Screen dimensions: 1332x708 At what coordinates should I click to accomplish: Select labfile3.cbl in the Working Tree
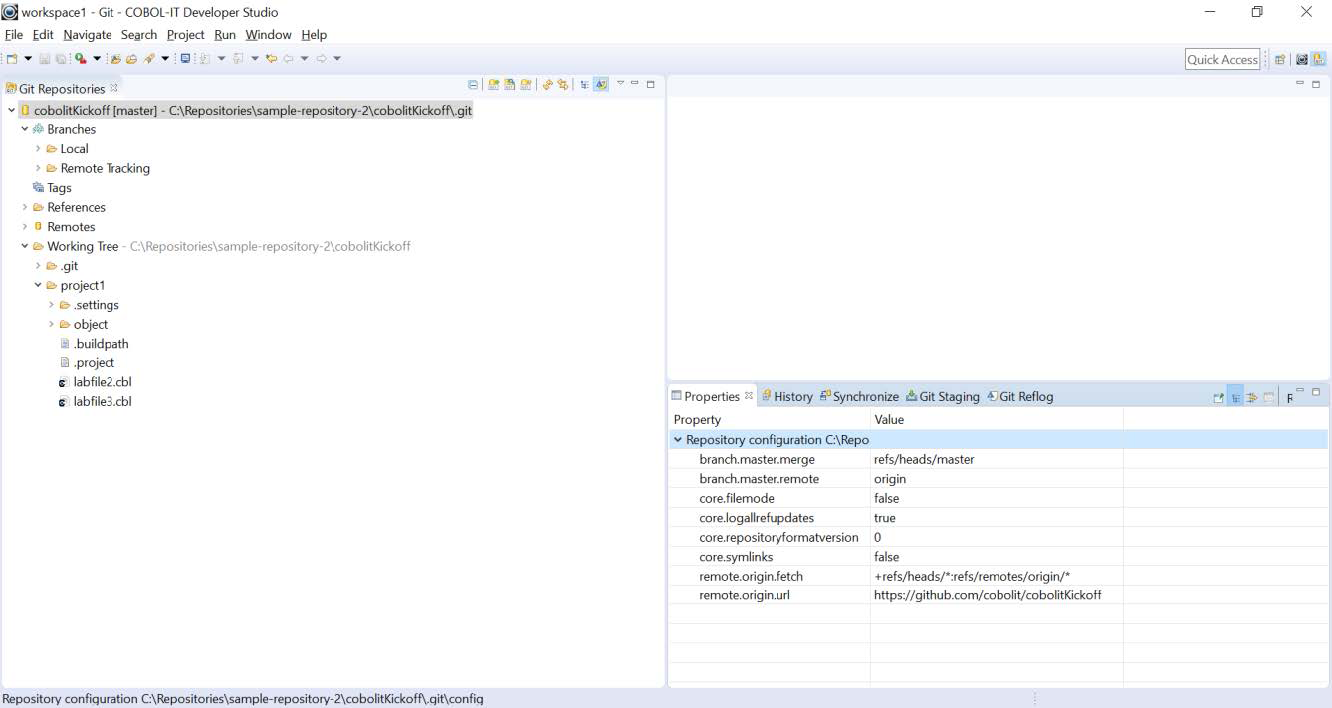point(103,401)
